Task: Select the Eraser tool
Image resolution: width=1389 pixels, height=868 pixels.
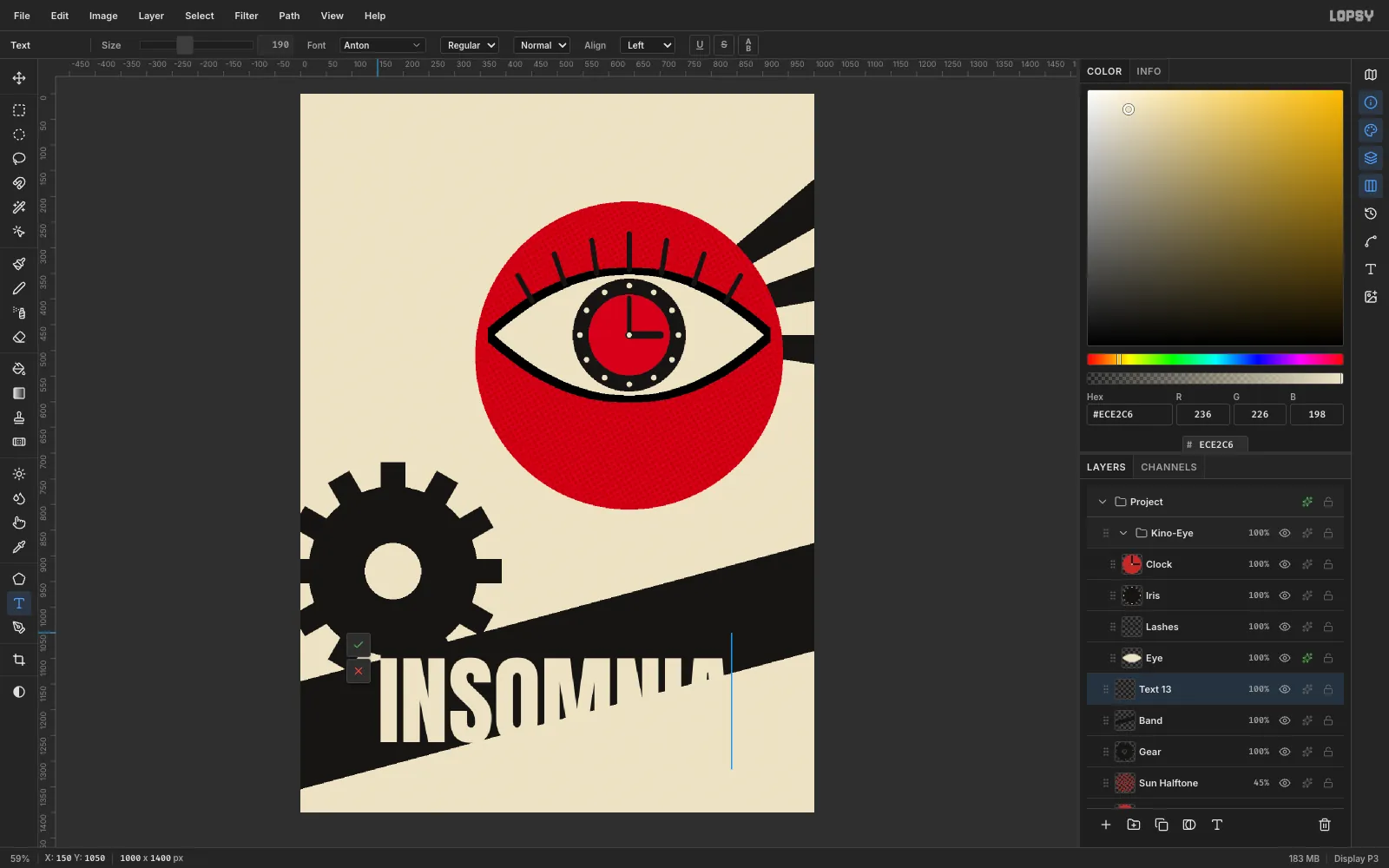Action: click(19, 337)
